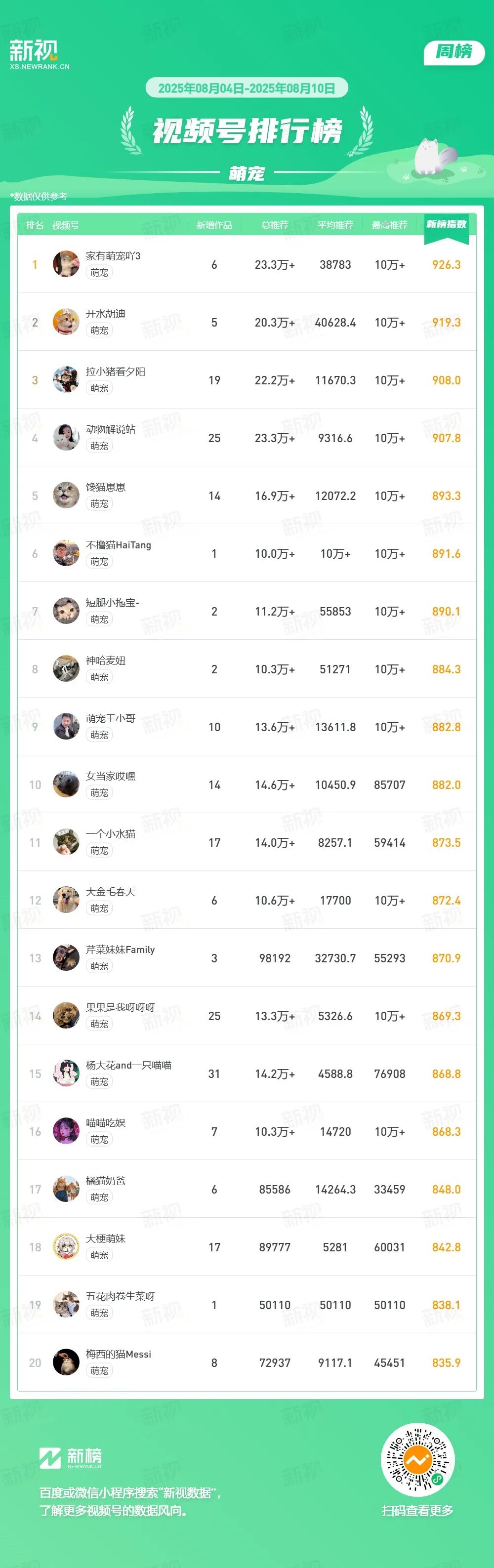This screenshot has height=1568, width=494.
Task: Open avatar of 开水胡迪
Action: coord(66,322)
